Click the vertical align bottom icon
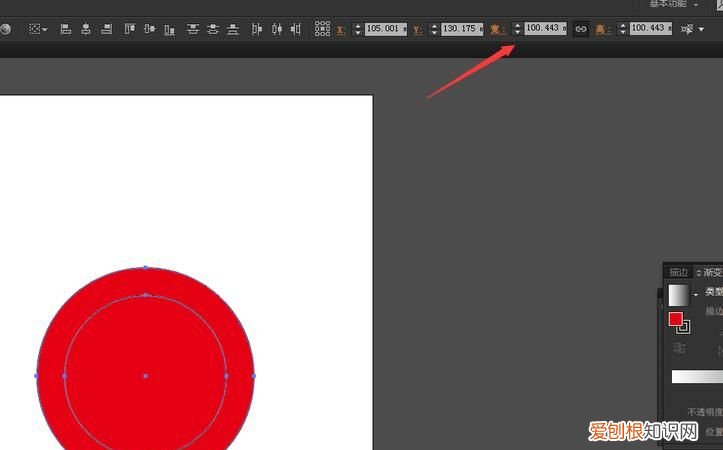Viewport: 723px width, 450px height. tap(169, 30)
